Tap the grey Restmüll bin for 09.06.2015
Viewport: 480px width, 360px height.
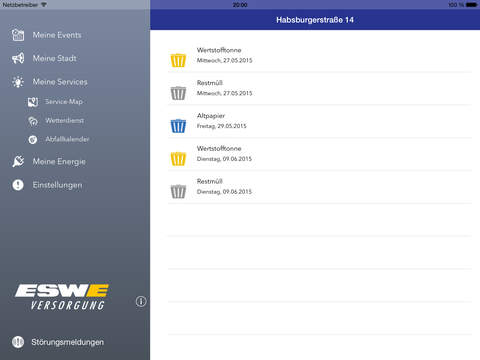click(178, 191)
